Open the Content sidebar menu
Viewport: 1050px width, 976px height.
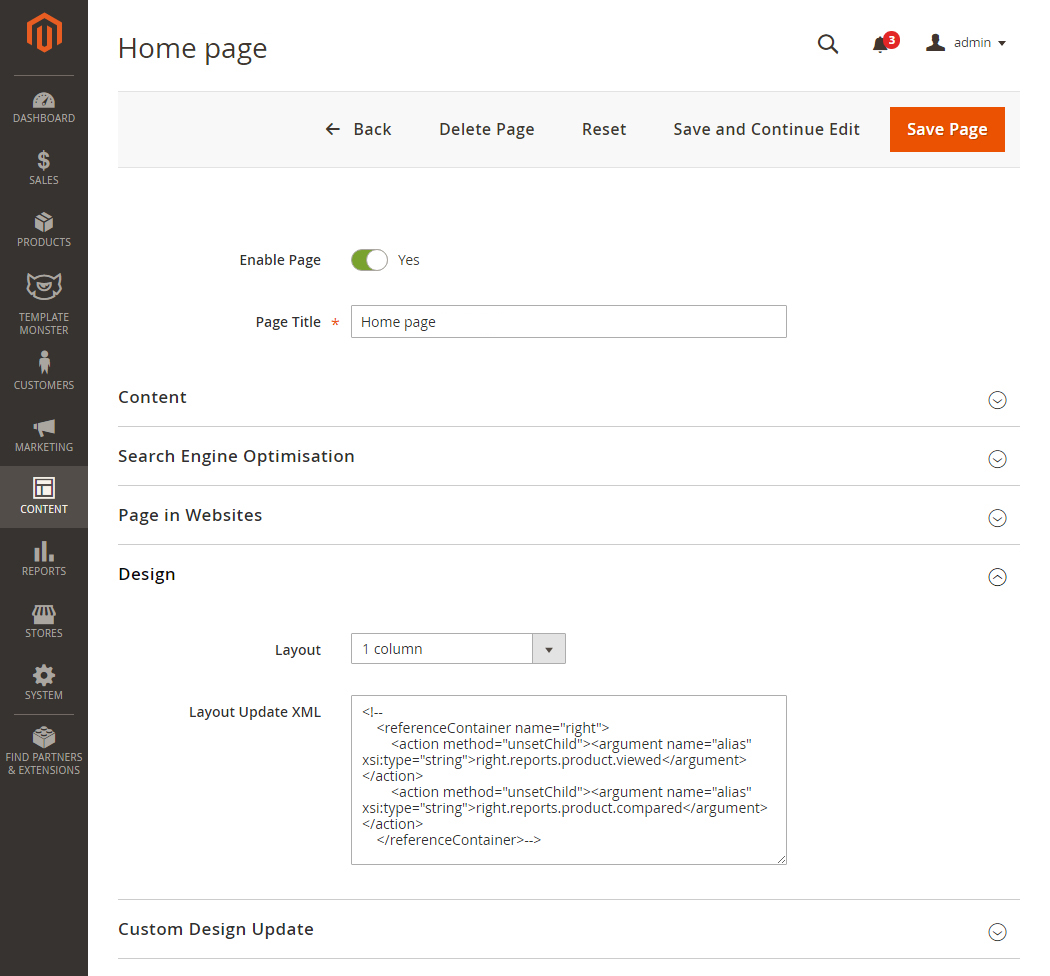pos(44,496)
